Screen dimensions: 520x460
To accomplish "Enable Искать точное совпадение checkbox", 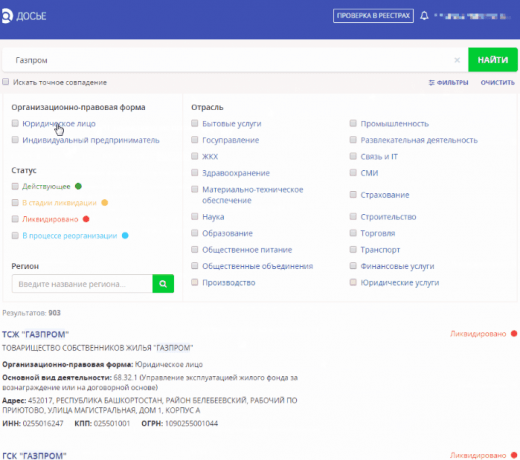I will coord(5,82).
